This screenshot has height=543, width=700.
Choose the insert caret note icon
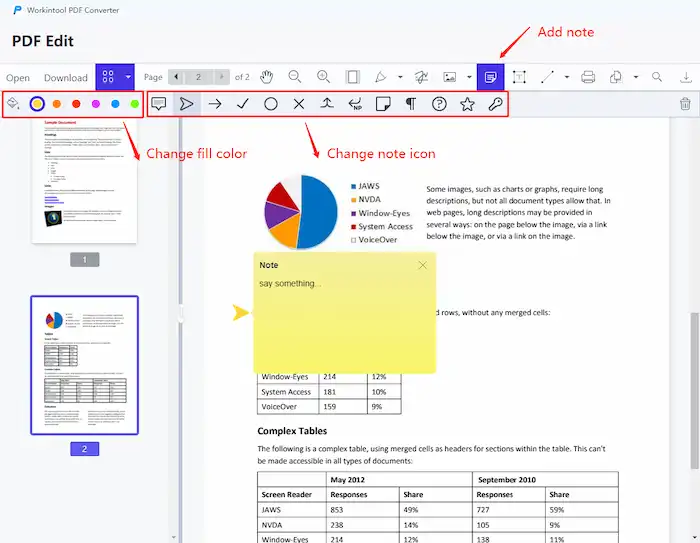tap(327, 104)
